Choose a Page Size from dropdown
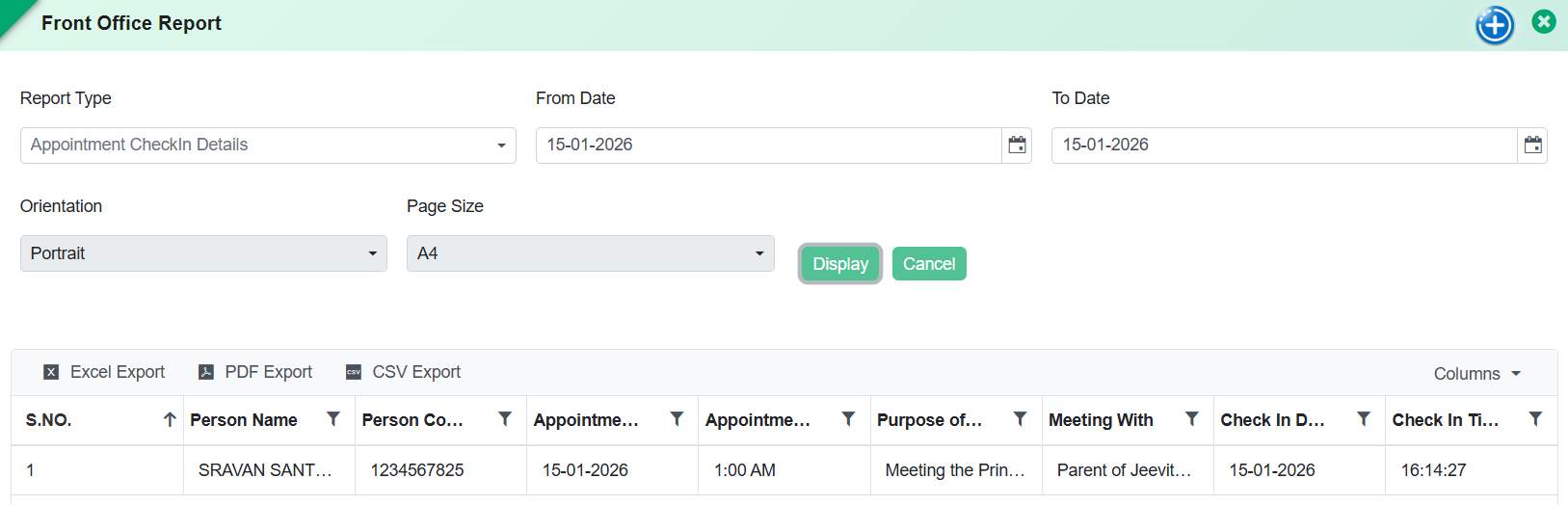1568x505 pixels. click(590, 253)
